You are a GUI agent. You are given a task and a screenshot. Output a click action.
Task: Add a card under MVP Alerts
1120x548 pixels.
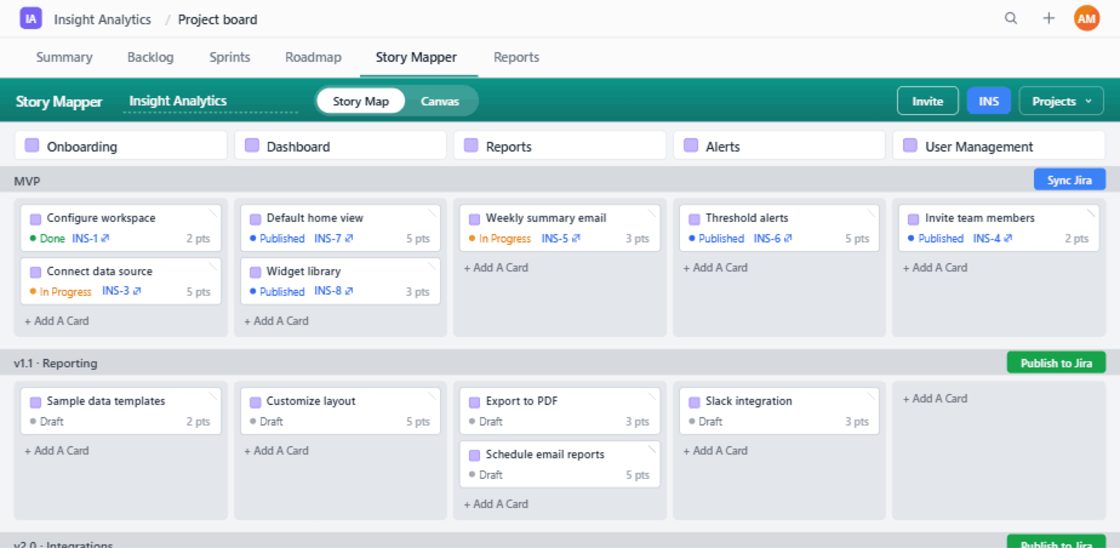pyautogui.click(x=716, y=268)
